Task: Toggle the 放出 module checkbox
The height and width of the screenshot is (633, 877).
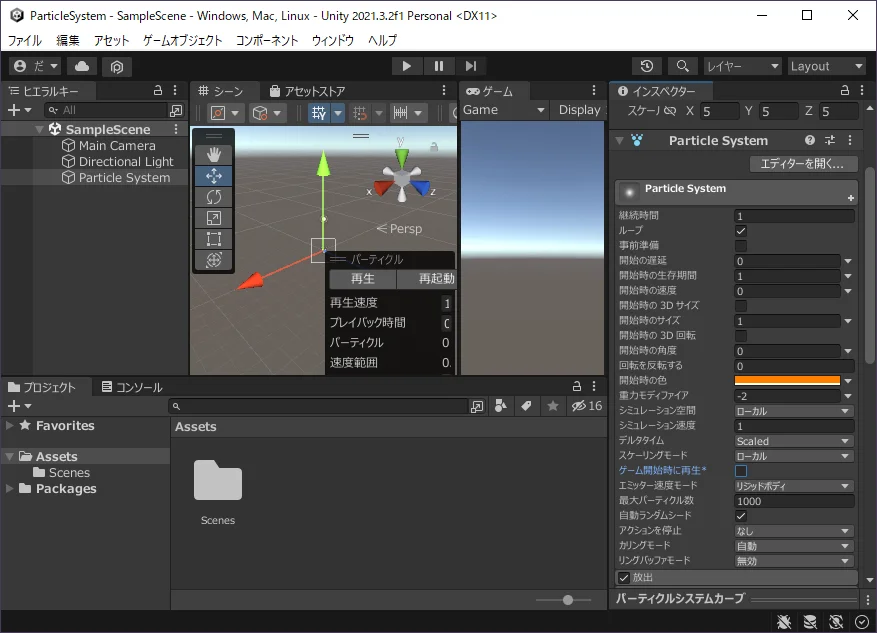Action: point(624,578)
